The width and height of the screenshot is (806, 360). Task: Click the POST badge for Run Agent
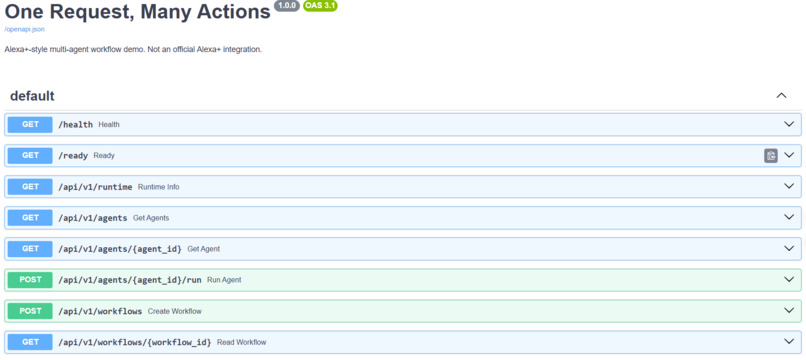pyautogui.click(x=30, y=280)
